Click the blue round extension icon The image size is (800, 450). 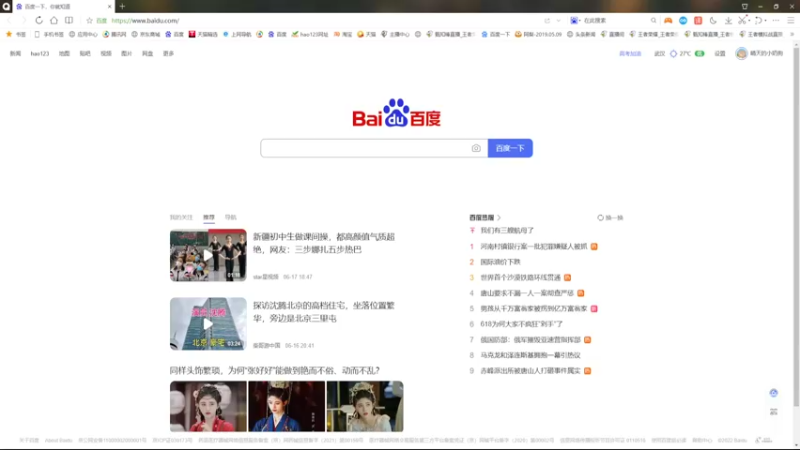tap(683, 20)
